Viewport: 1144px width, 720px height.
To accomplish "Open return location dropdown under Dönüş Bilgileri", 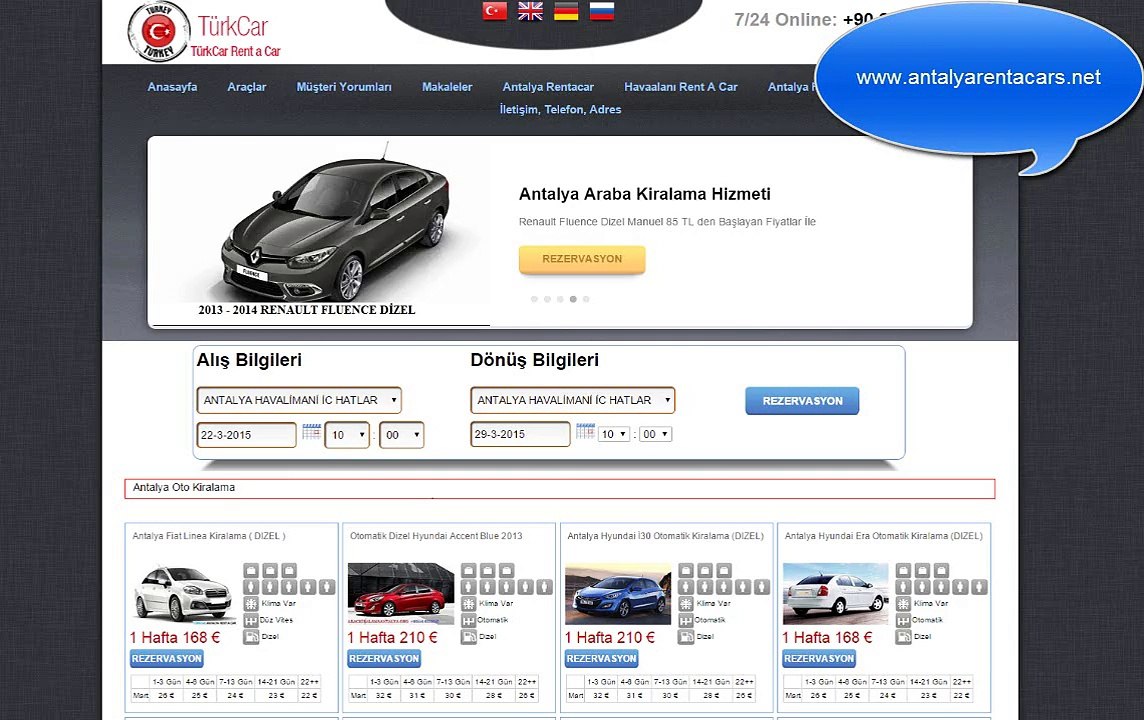I will [x=573, y=400].
